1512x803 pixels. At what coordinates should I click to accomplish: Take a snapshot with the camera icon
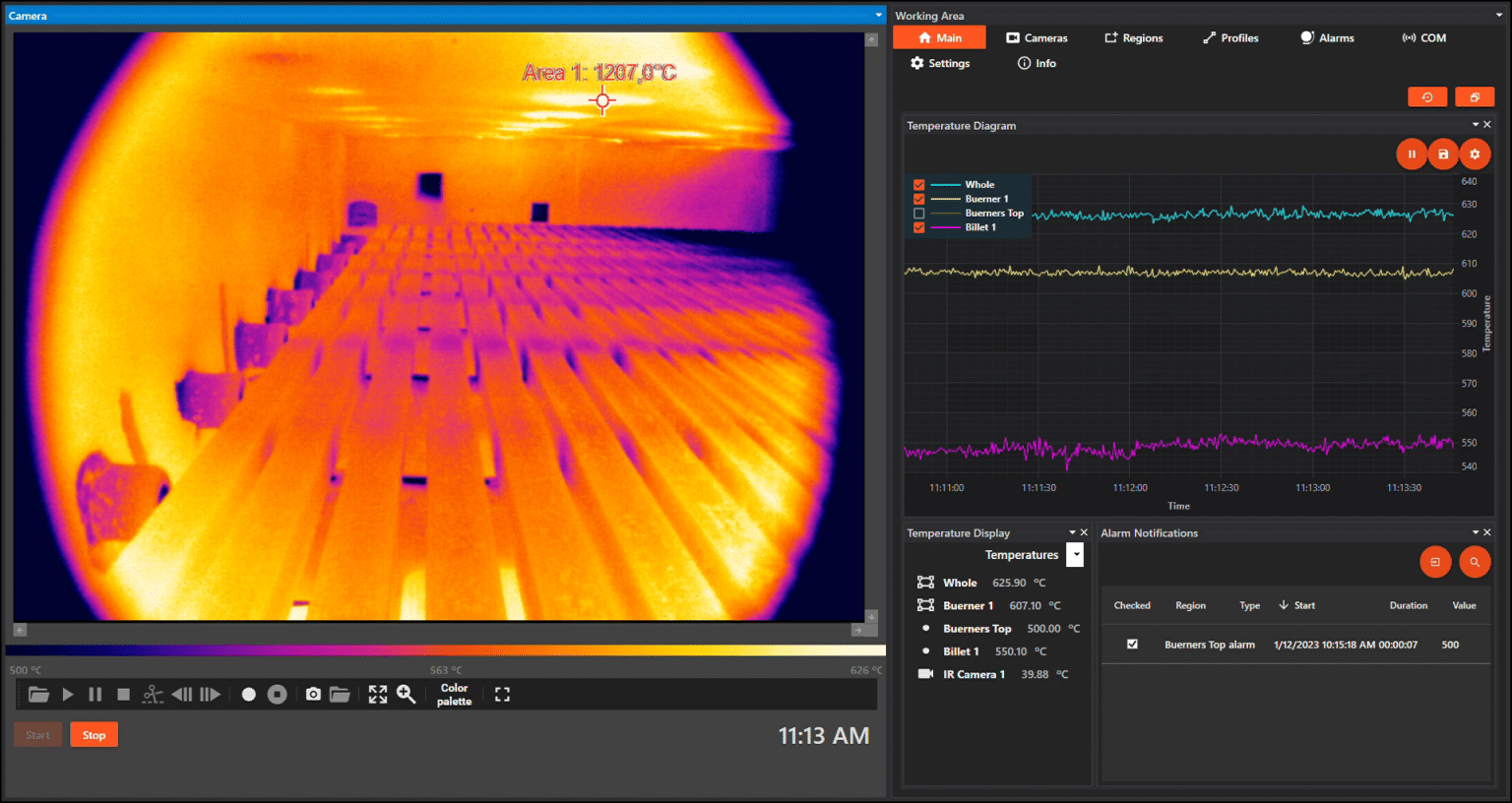(x=313, y=694)
